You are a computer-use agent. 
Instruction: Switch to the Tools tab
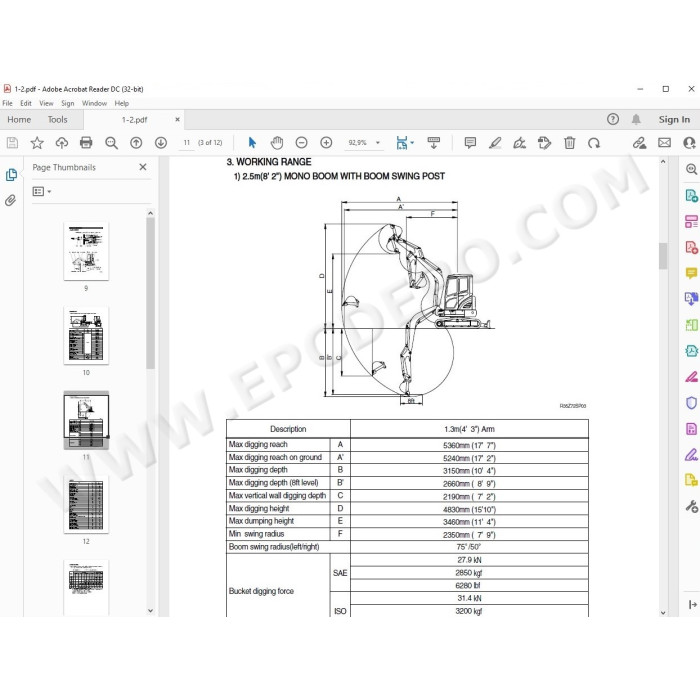[58, 120]
